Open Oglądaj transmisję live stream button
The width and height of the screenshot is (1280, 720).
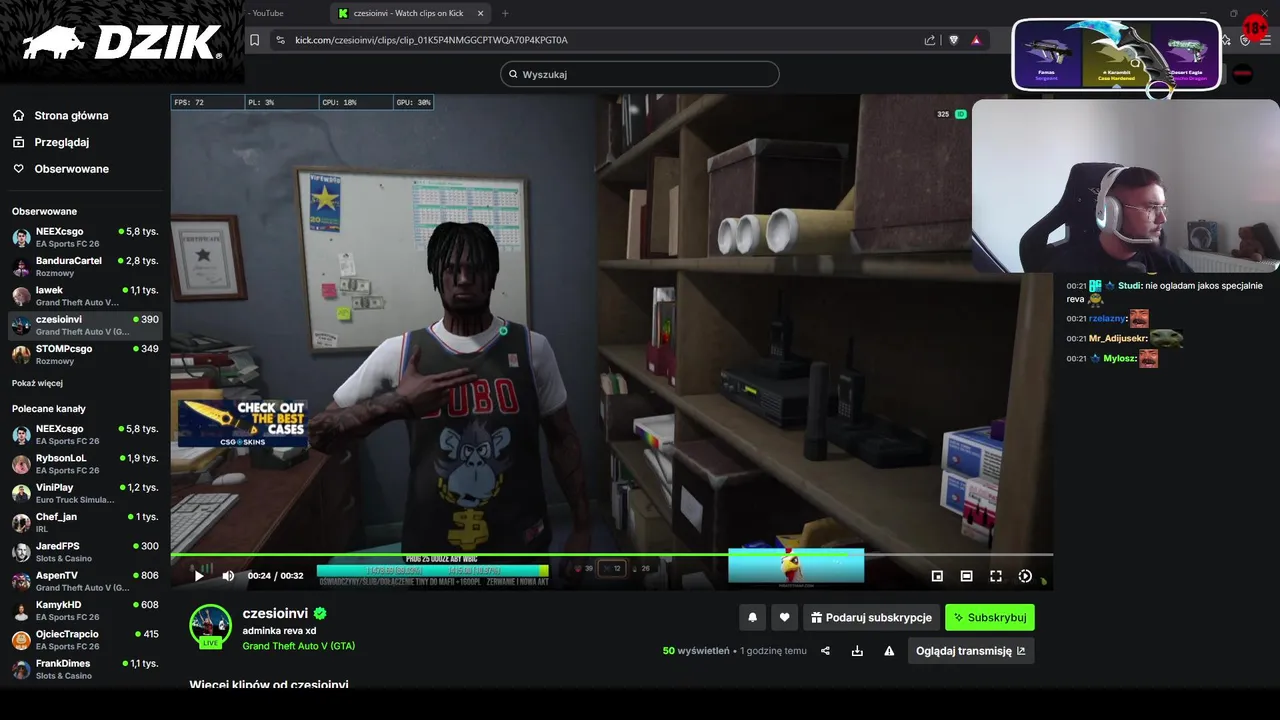(971, 651)
